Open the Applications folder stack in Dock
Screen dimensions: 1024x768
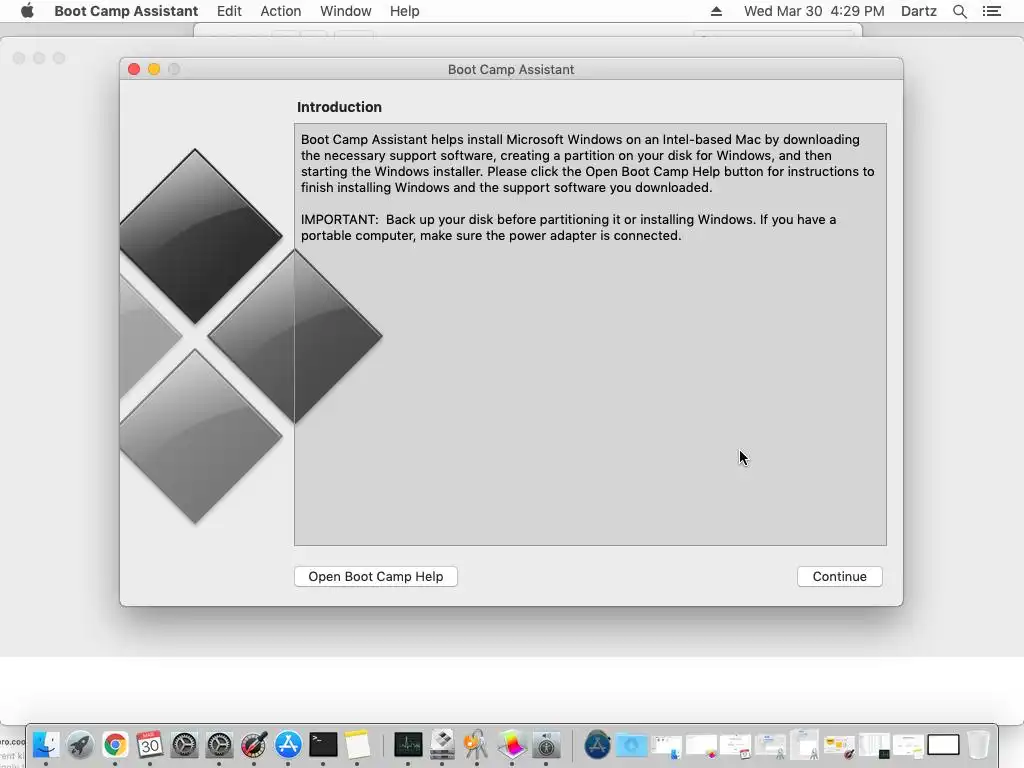(598, 744)
